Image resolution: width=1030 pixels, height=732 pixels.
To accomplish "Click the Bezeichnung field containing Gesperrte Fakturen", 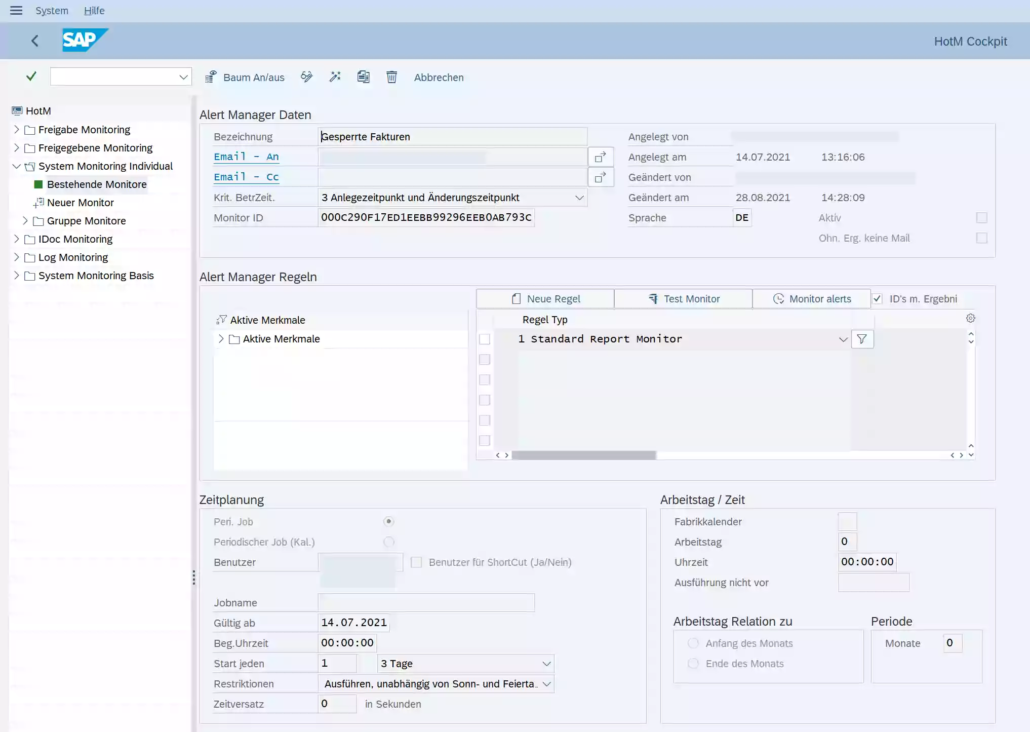I will [x=450, y=136].
